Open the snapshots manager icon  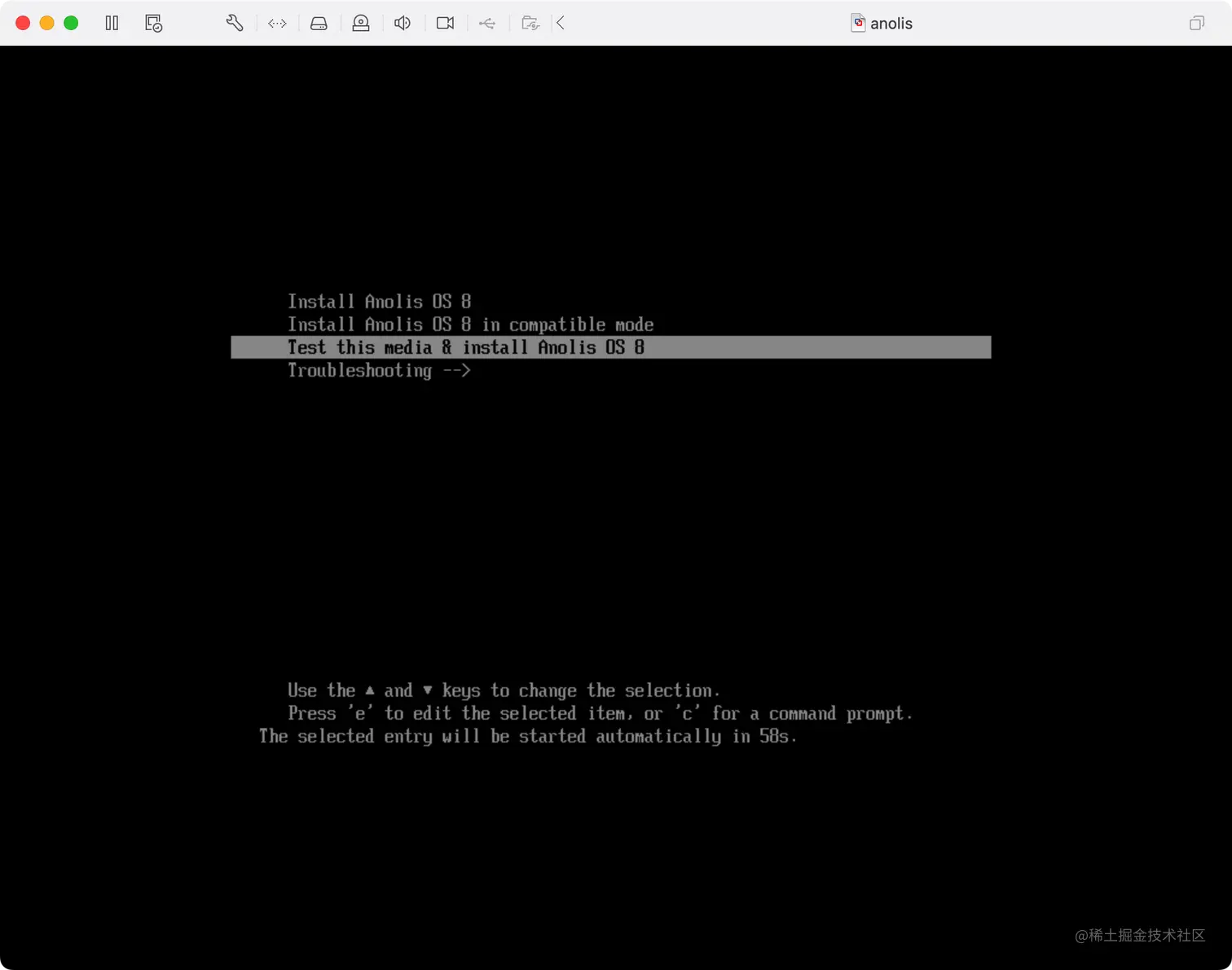(x=153, y=23)
